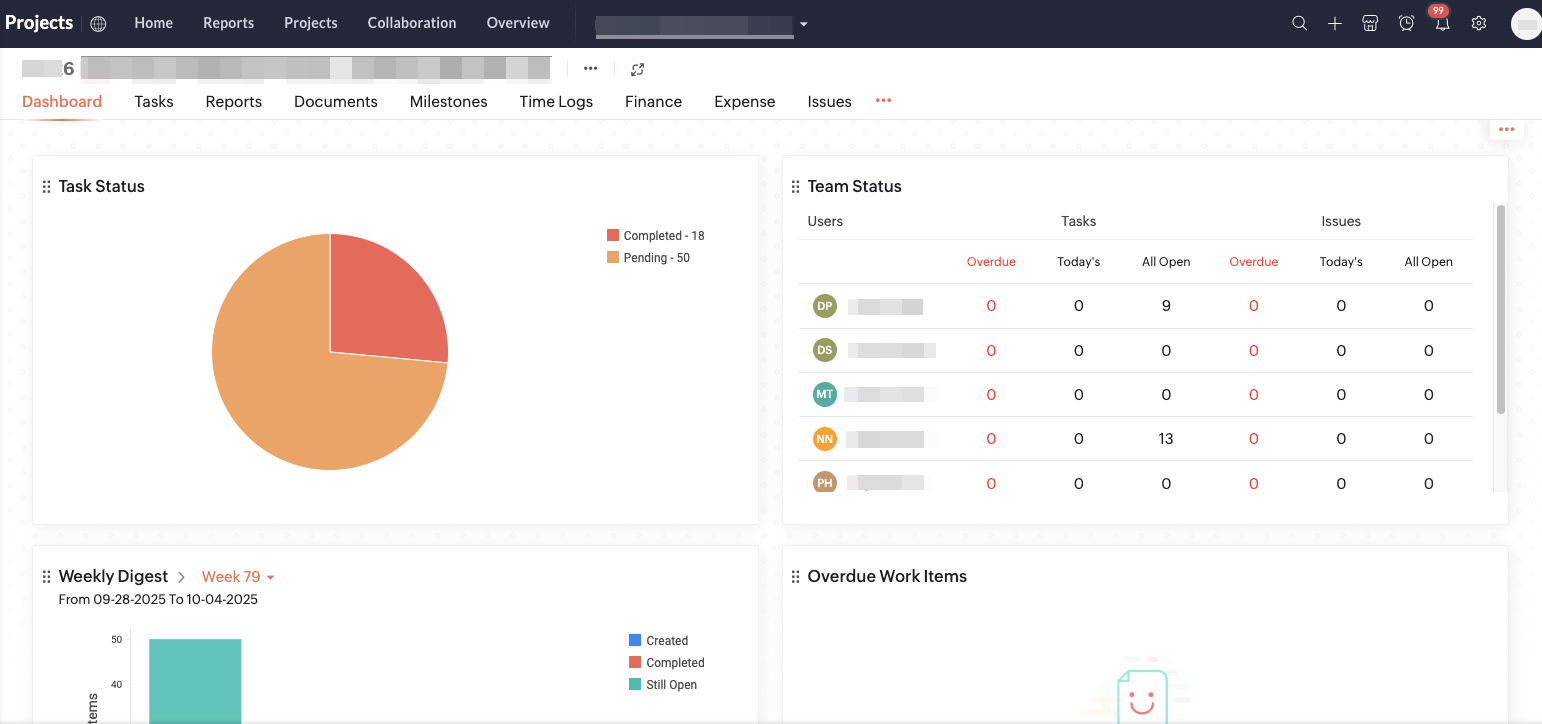Click the plus icon to add new

[1335, 23]
